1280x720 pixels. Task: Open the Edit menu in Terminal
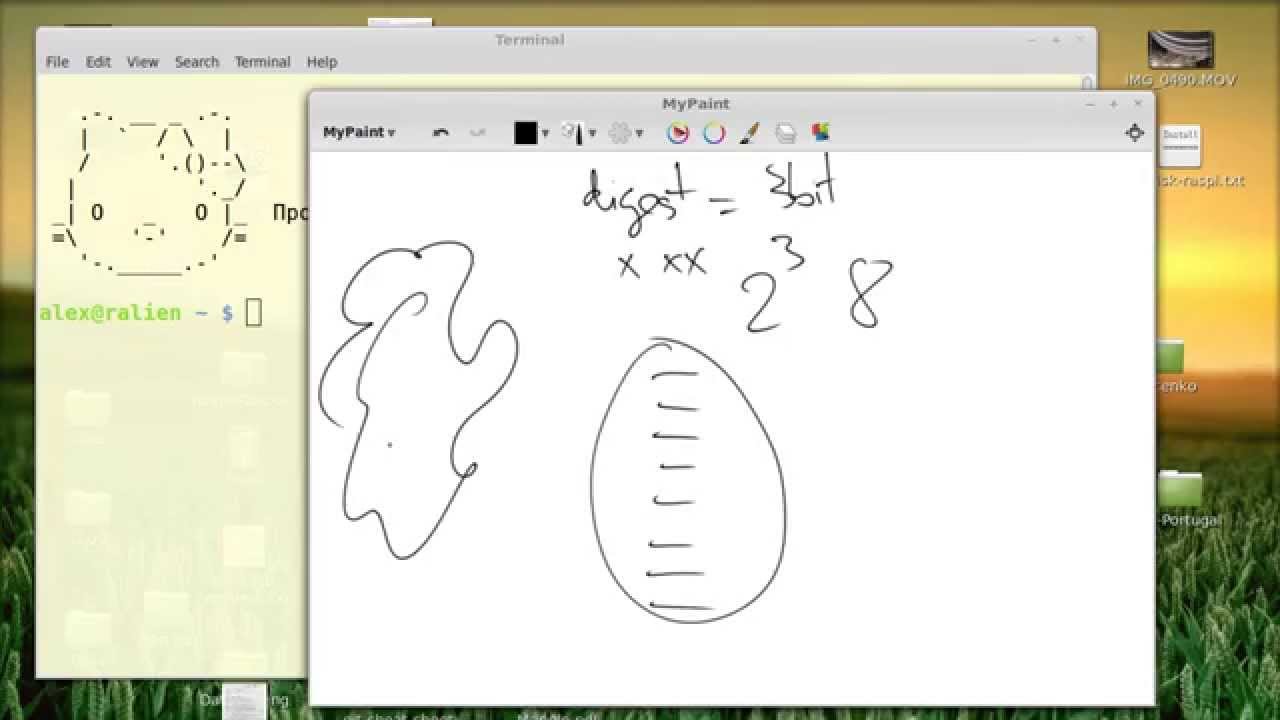tap(98, 62)
